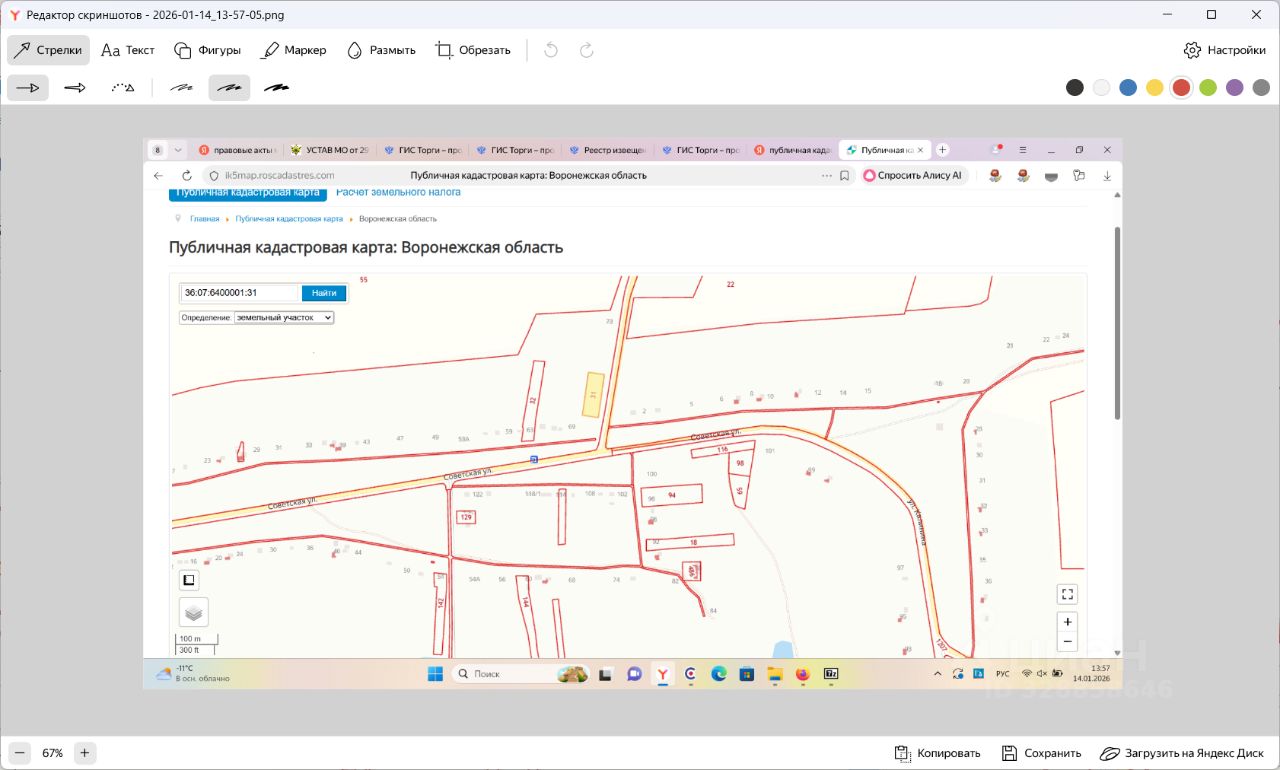Select the double-line arrow style
The width and height of the screenshot is (1280, 770).
pyautogui.click(x=75, y=88)
